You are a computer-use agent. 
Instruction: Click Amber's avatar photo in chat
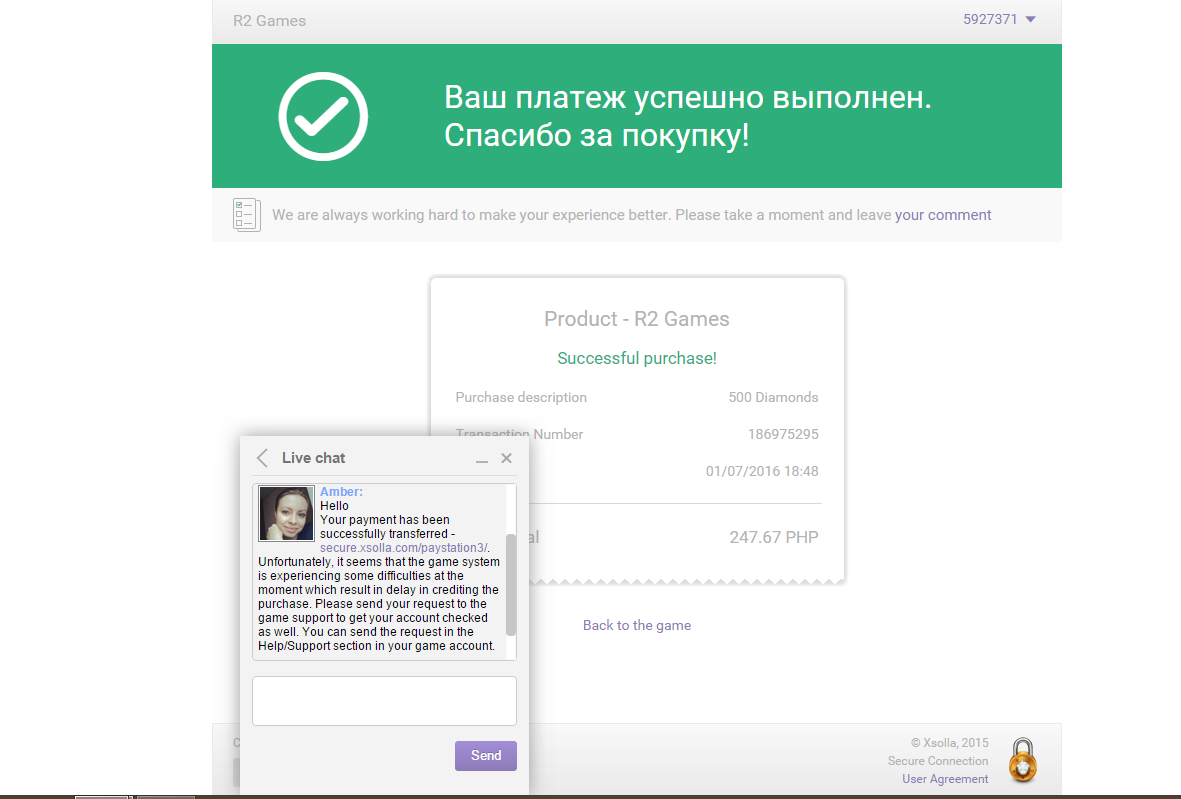tap(286, 513)
